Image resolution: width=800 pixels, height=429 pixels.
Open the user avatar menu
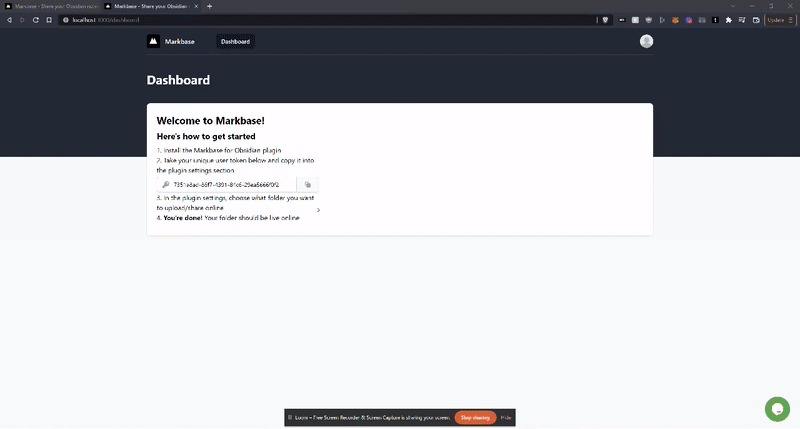(646, 41)
